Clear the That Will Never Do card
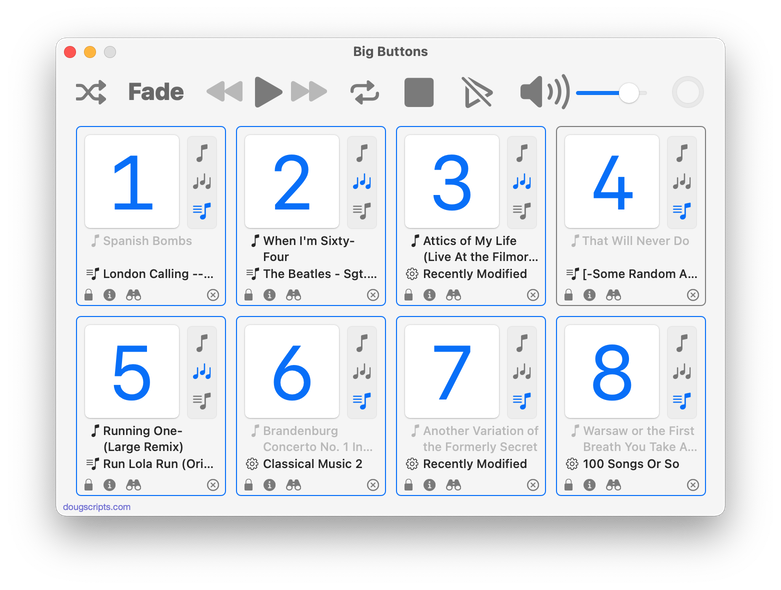 pyautogui.click(x=692, y=295)
